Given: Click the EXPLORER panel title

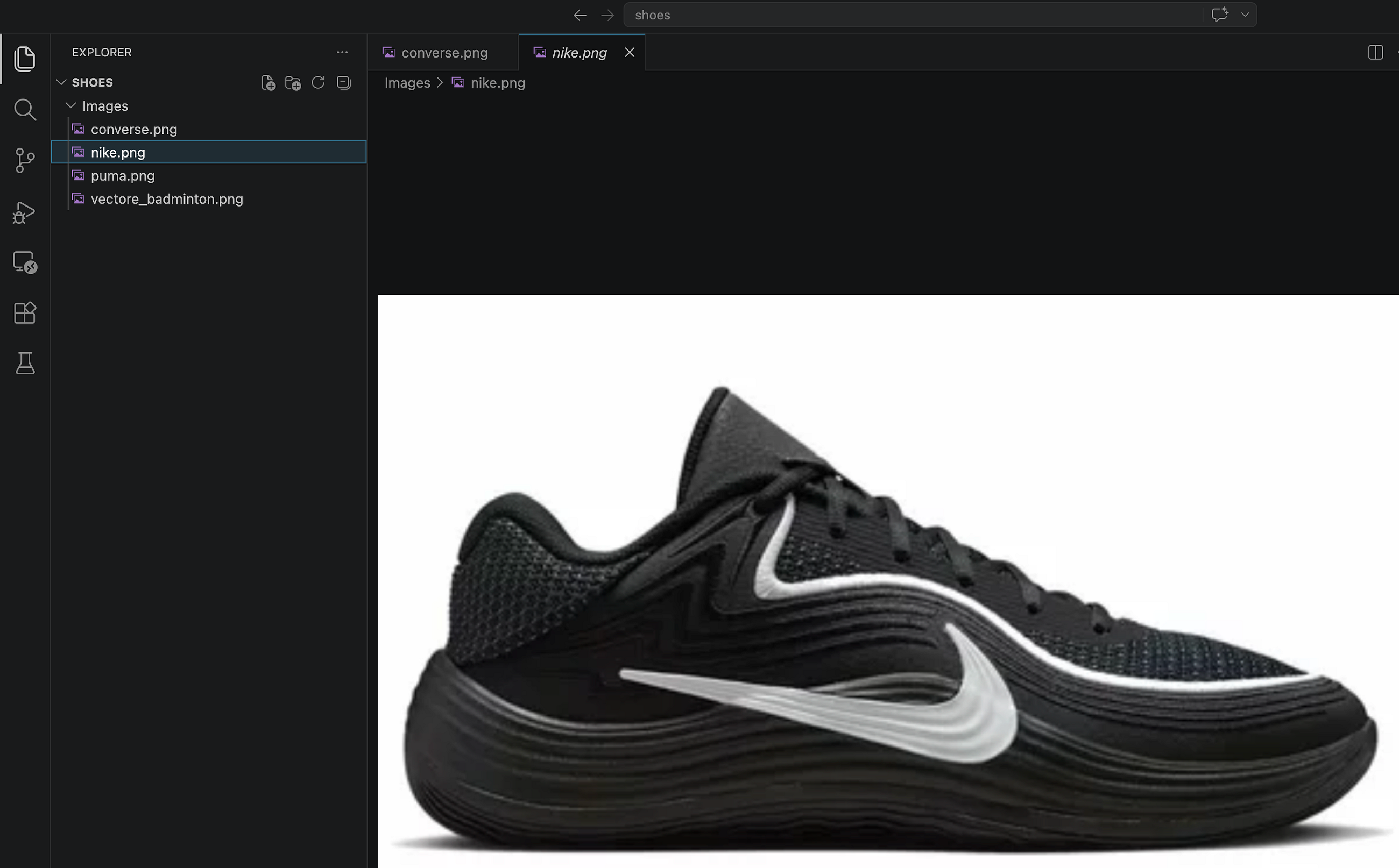Looking at the screenshot, I should (x=102, y=52).
